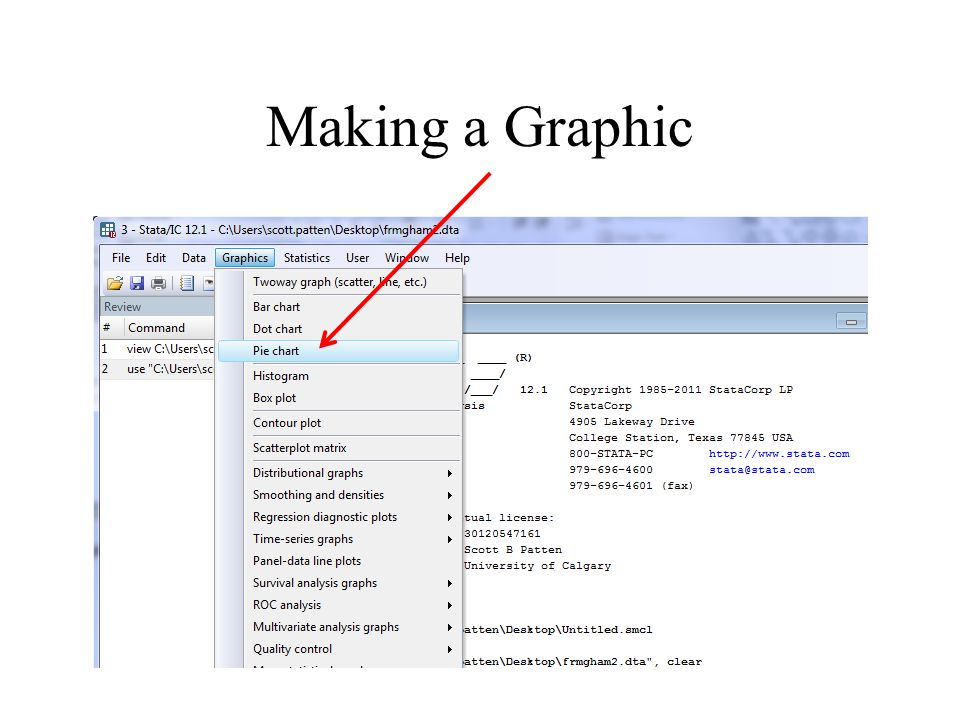Screen dimensions: 960x720
Task: Expand Regression diagnostic plots submenu arrow
Action: [x=449, y=517]
